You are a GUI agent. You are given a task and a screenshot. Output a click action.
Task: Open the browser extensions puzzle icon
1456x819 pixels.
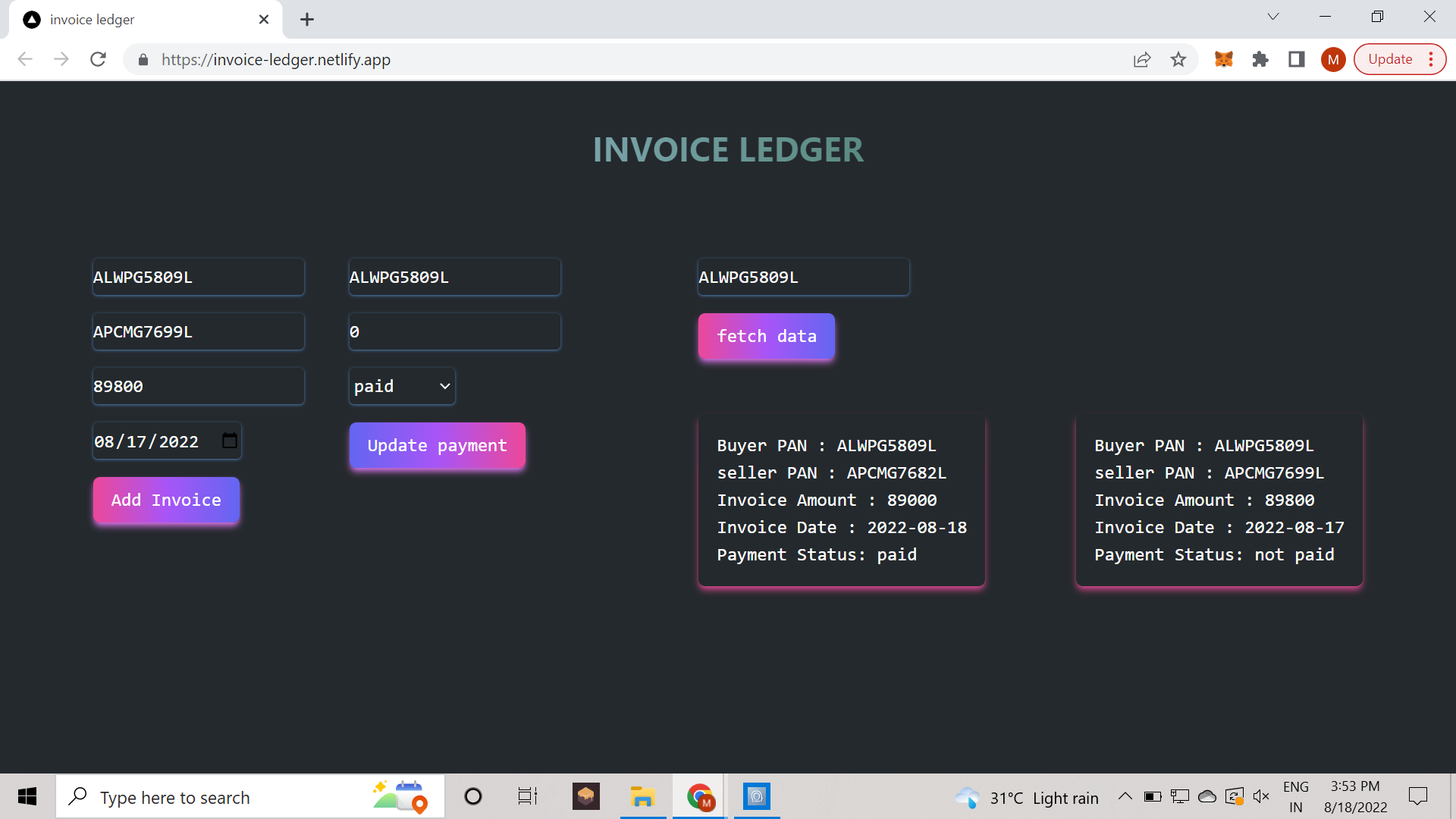point(1260,59)
